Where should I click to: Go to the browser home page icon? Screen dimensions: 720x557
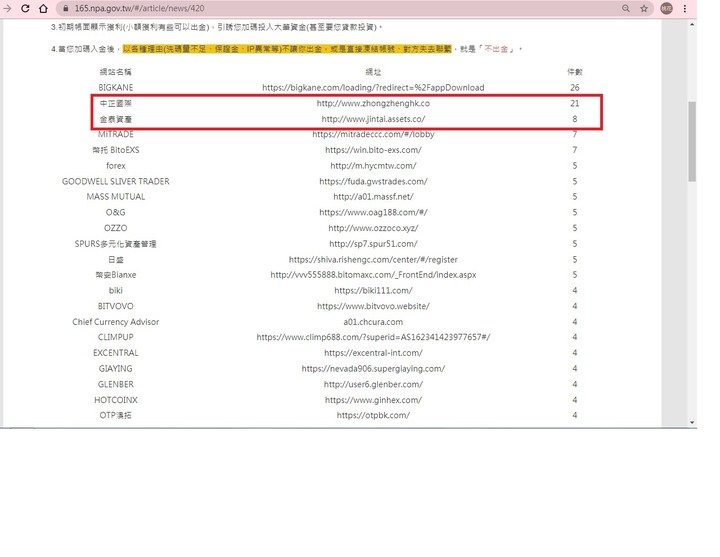(43, 8)
